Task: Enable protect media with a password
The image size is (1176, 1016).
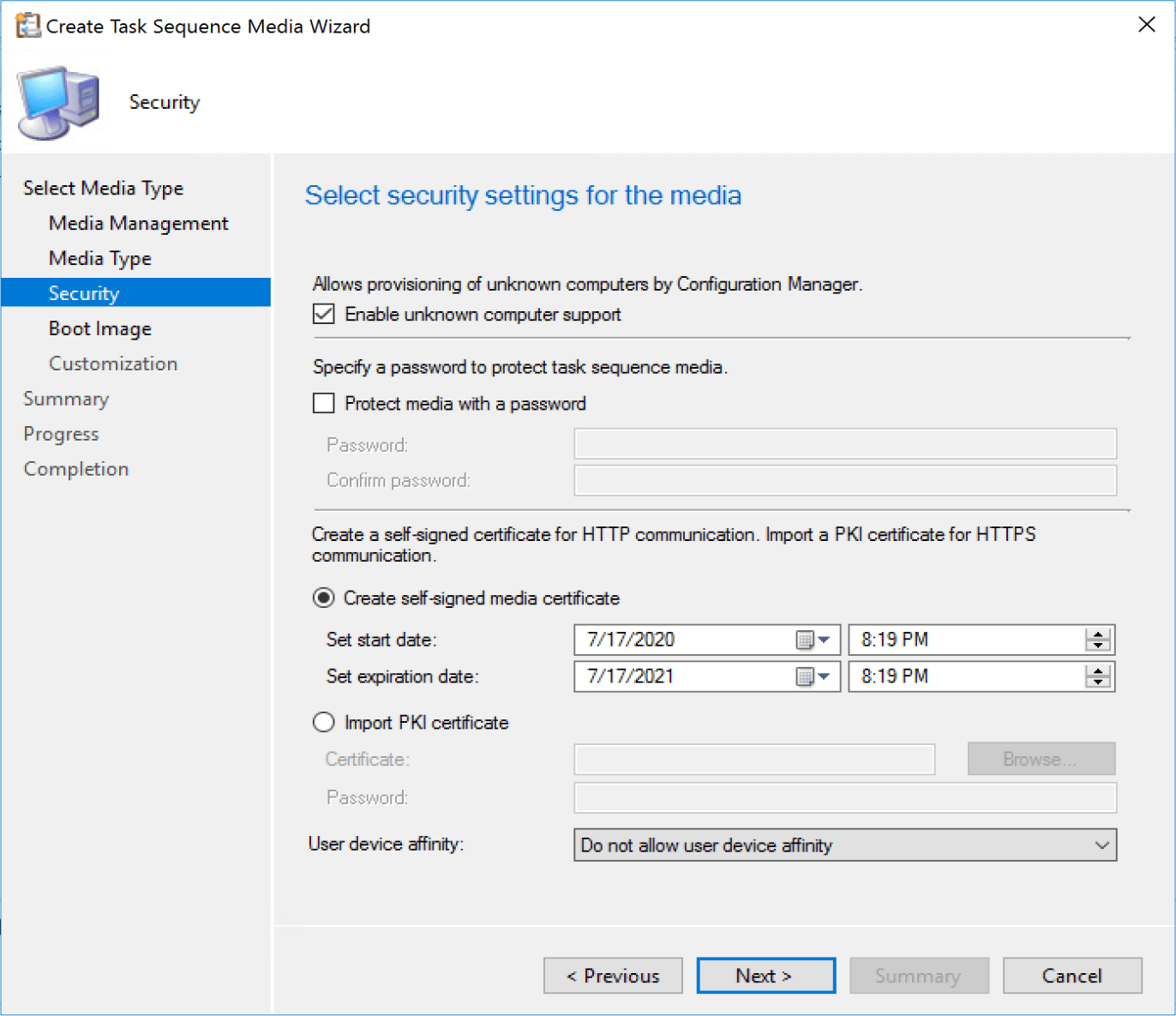Action: coord(323,403)
